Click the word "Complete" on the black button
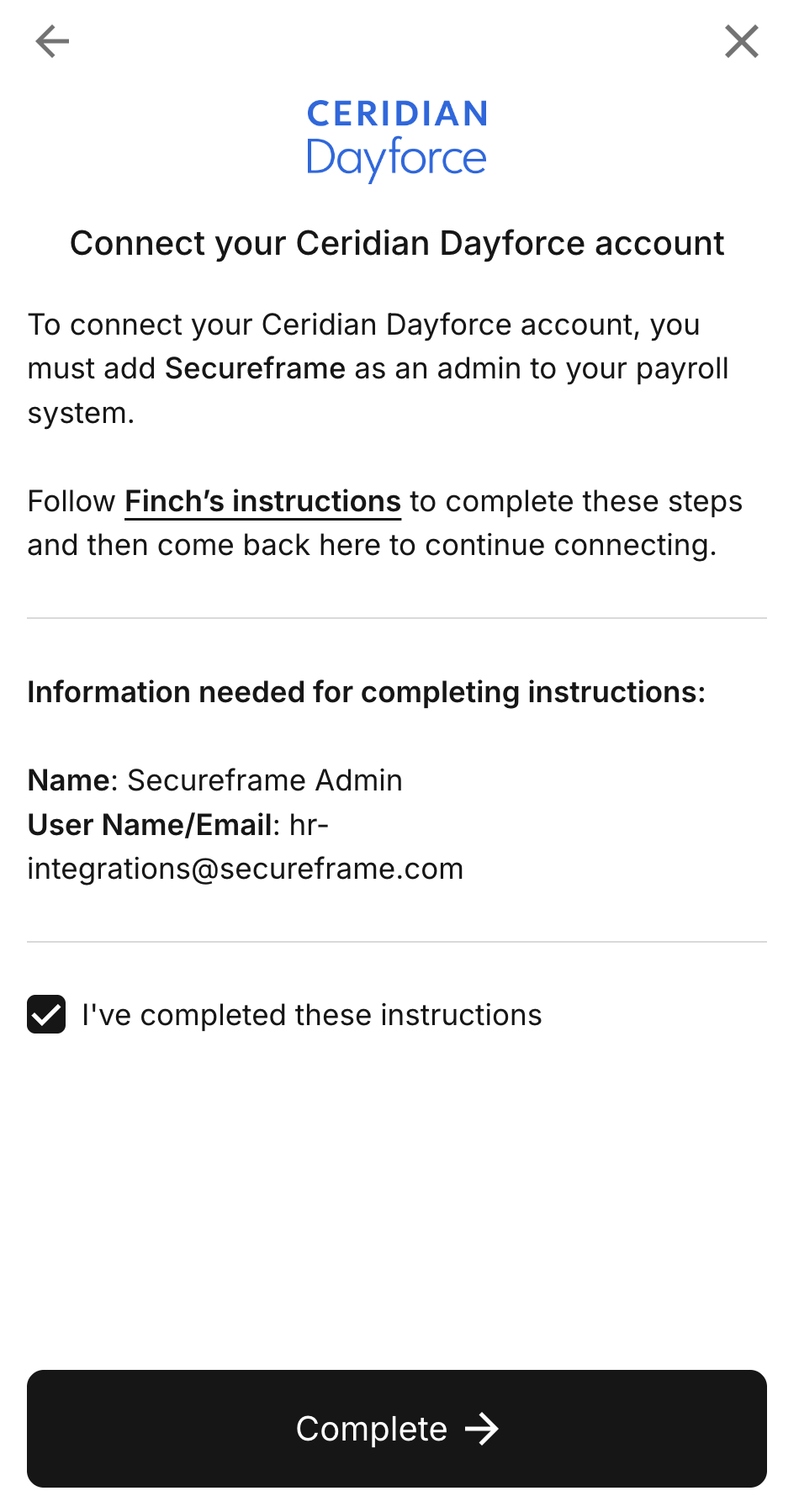 point(372,1429)
